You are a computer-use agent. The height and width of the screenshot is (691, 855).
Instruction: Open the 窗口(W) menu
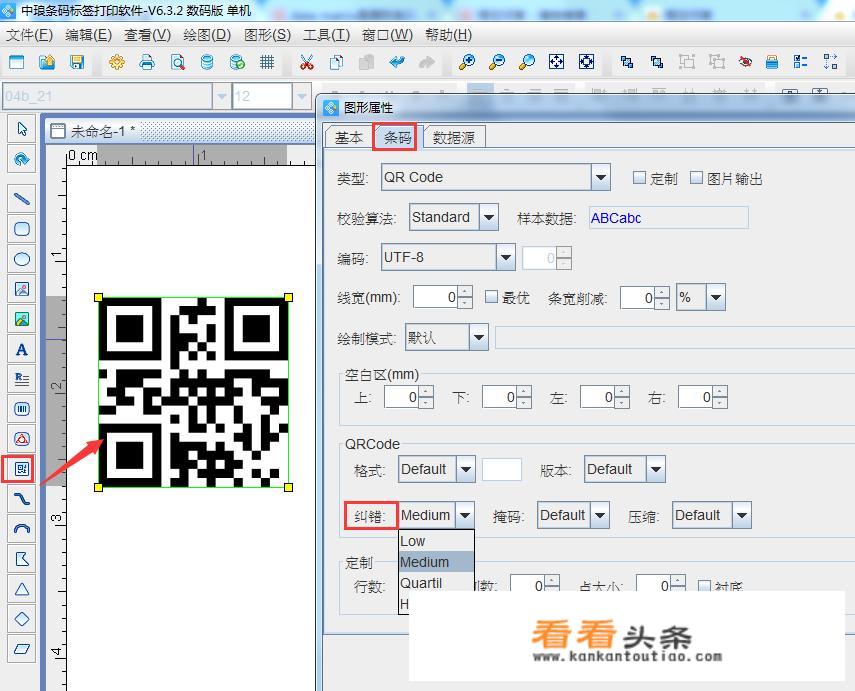click(x=387, y=35)
